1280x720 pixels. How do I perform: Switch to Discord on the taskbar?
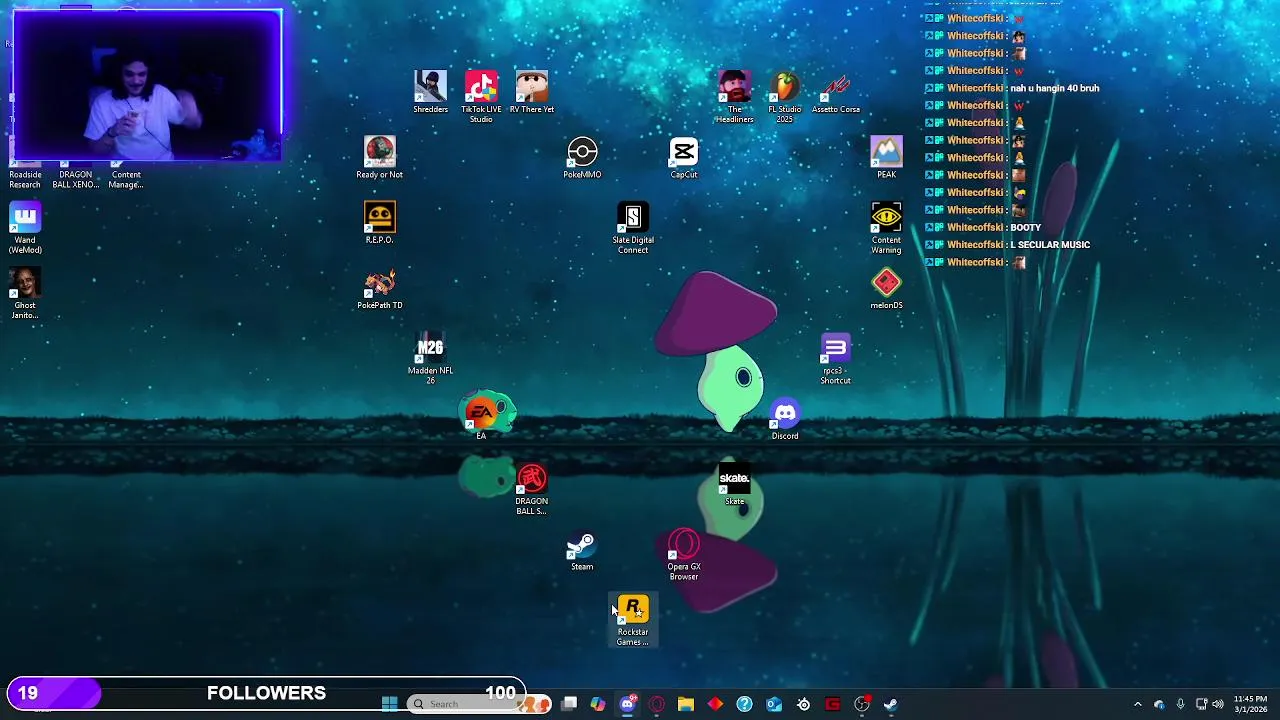pos(627,704)
